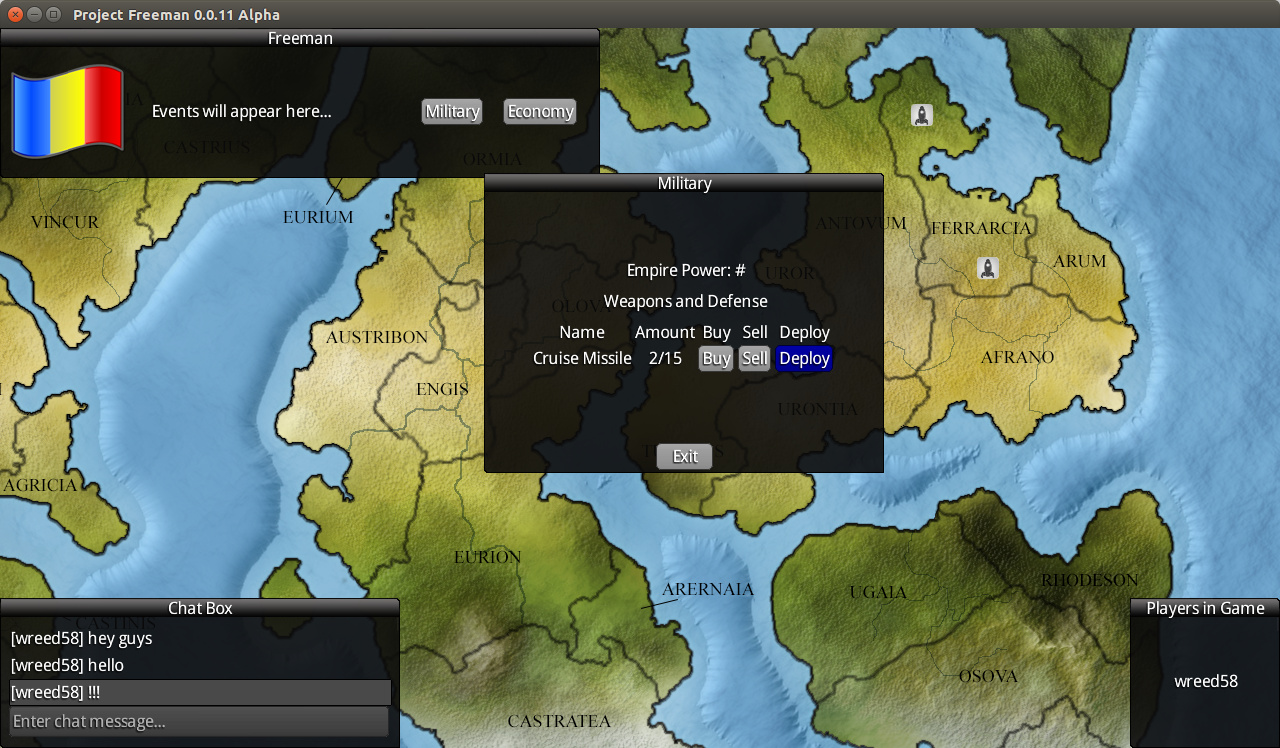Select player wreed58 in Players in Game
1280x748 pixels.
[x=1205, y=681]
